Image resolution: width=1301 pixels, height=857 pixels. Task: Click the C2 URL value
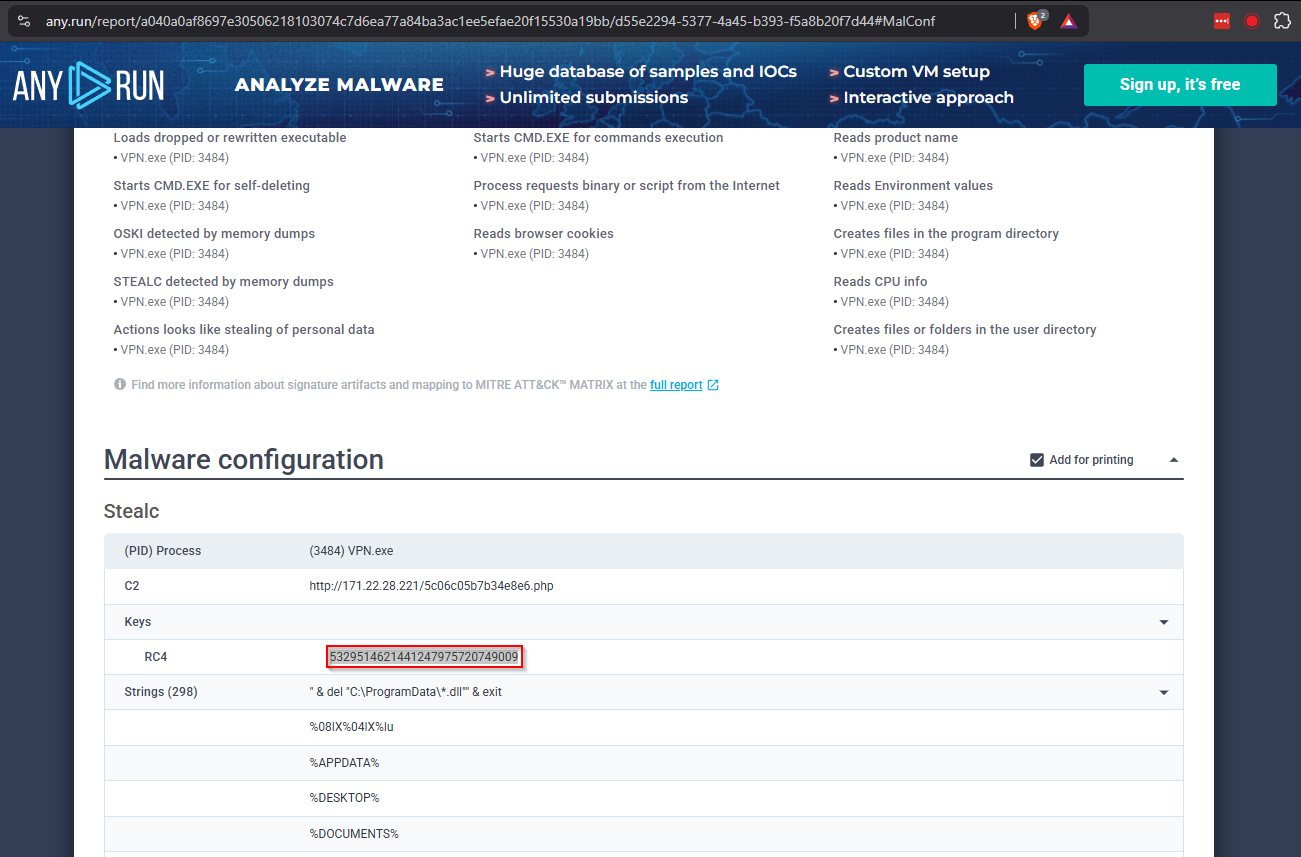[431, 586]
